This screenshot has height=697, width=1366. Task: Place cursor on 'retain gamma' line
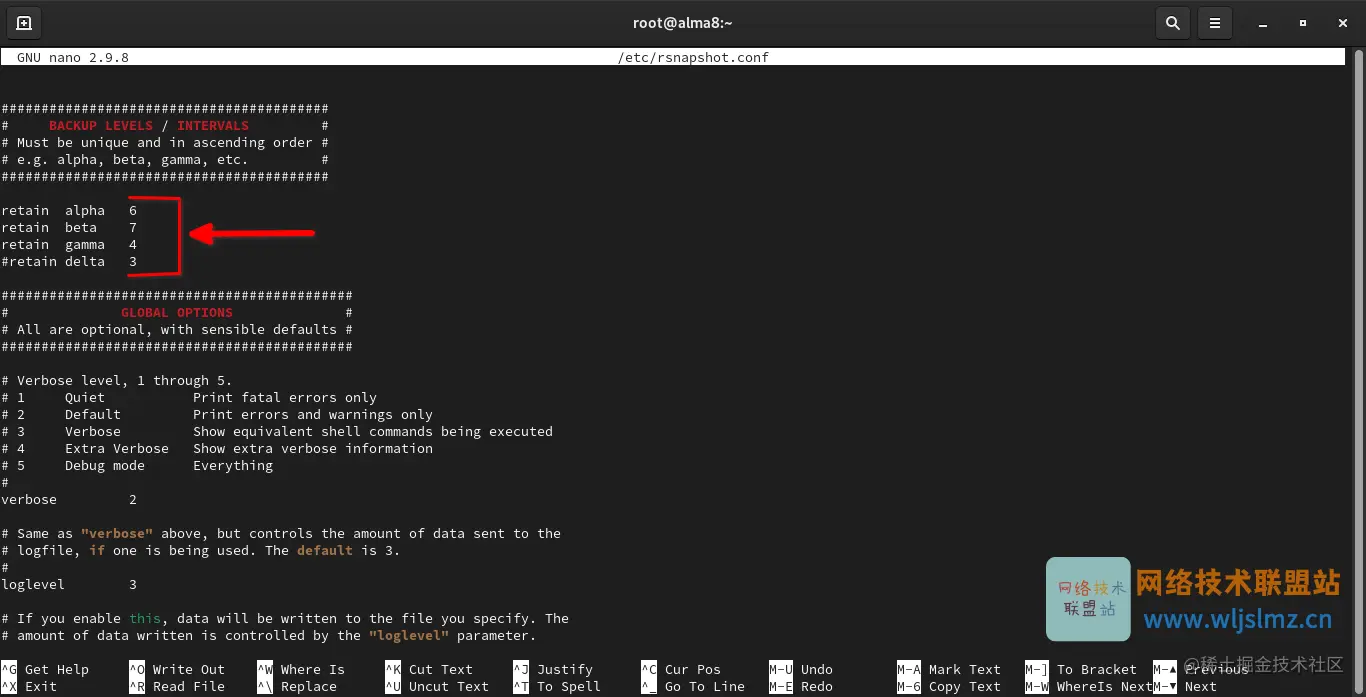click(69, 245)
